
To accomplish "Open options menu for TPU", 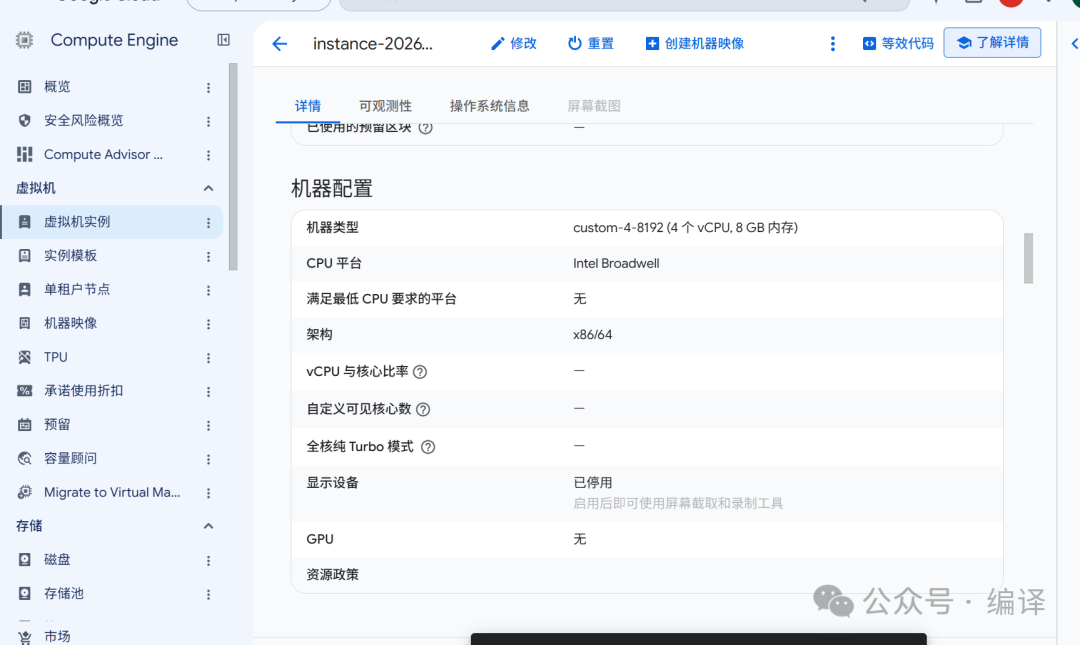I will 209,358.
